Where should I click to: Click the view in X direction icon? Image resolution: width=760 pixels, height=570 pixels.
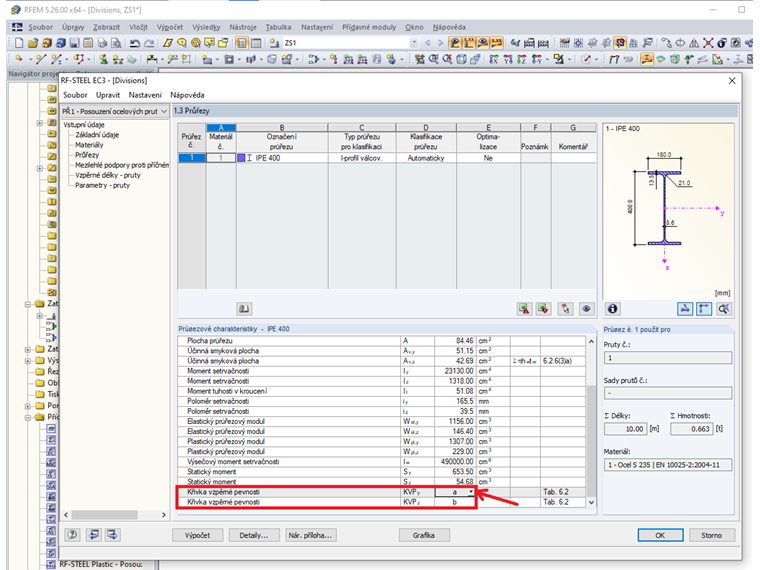click(x=493, y=59)
